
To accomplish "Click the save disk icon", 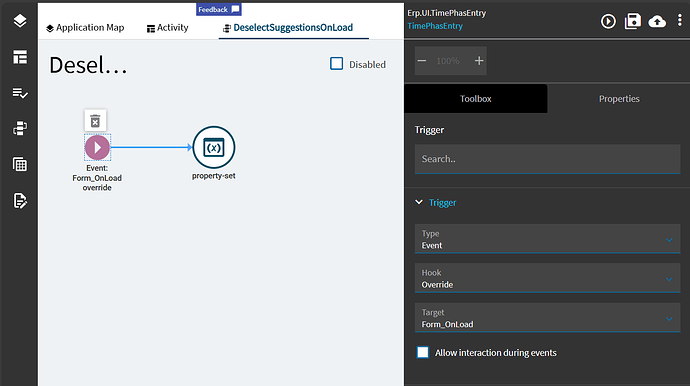I will [x=633, y=21].
